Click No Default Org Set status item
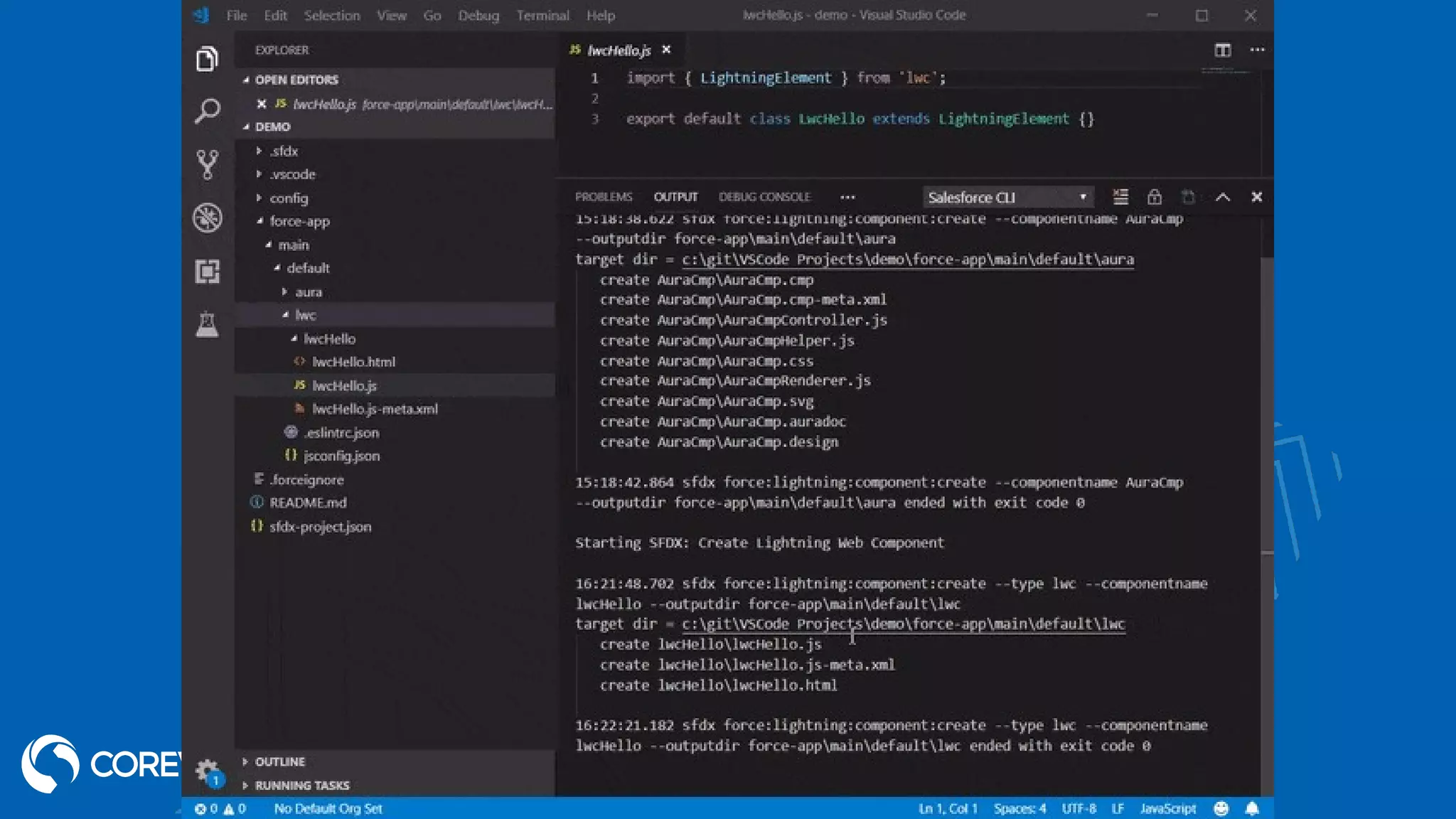 [x=328, y=808]
